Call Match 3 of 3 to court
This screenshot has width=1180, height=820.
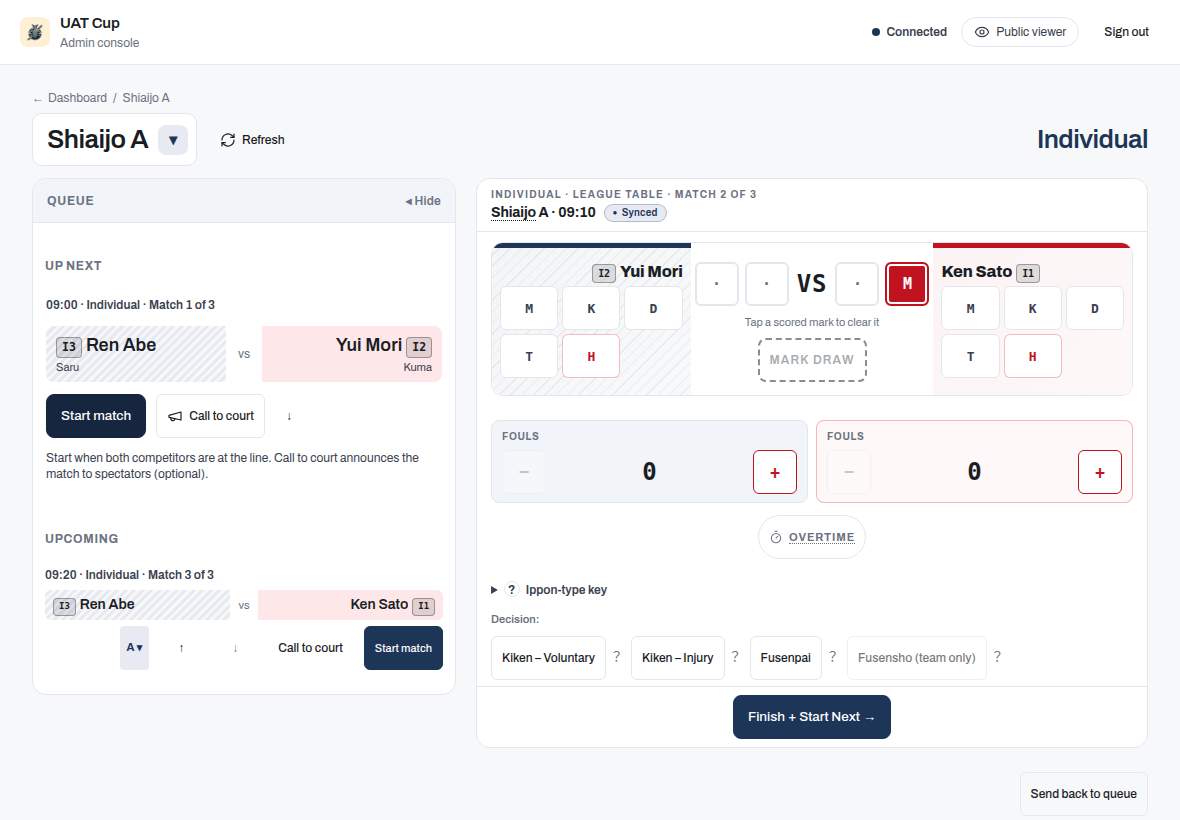pos(310,648)
